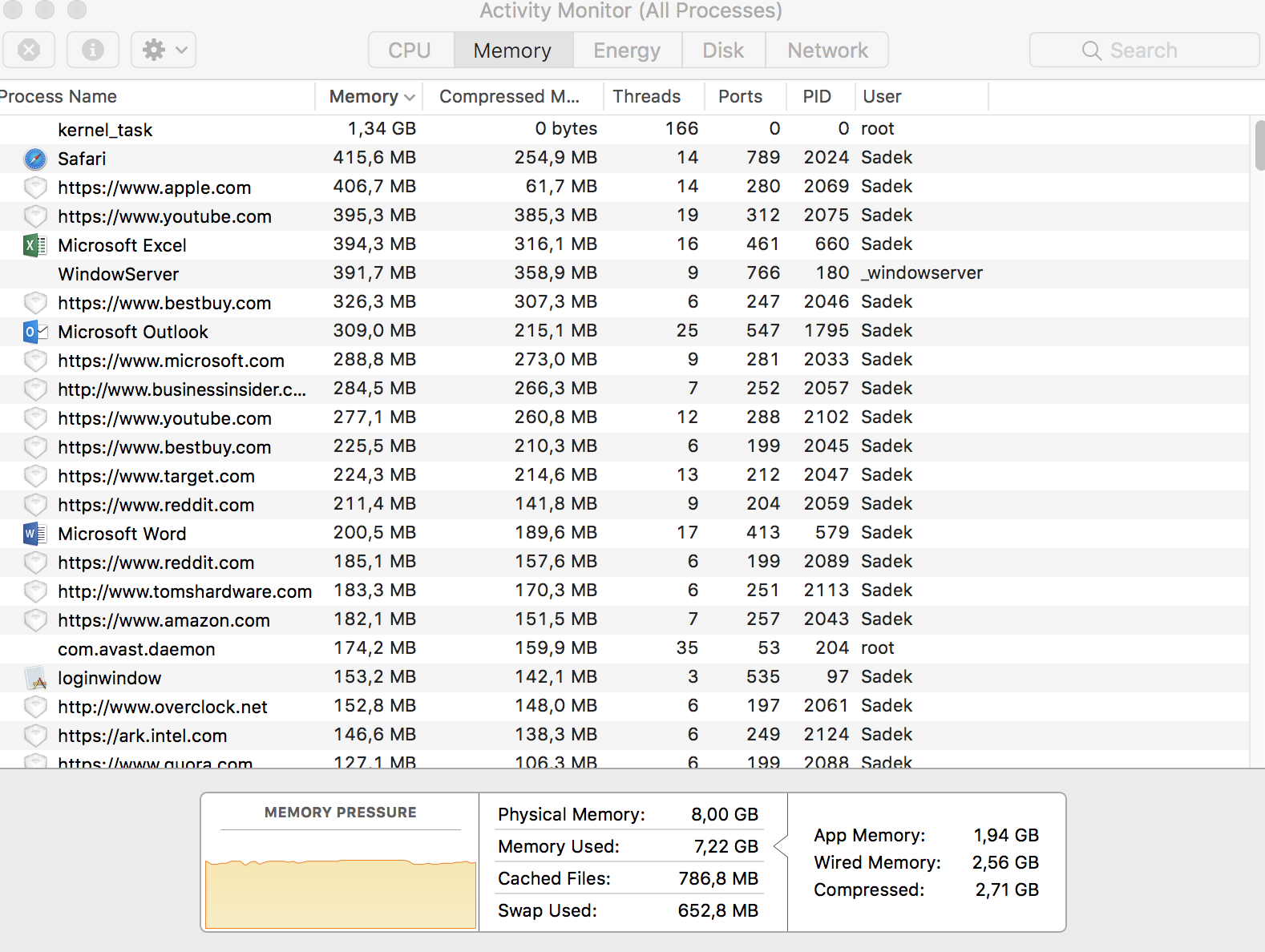Click the Swap Used 652,8 MB value
The image size is (1265, 952).
tap(718, 911)
